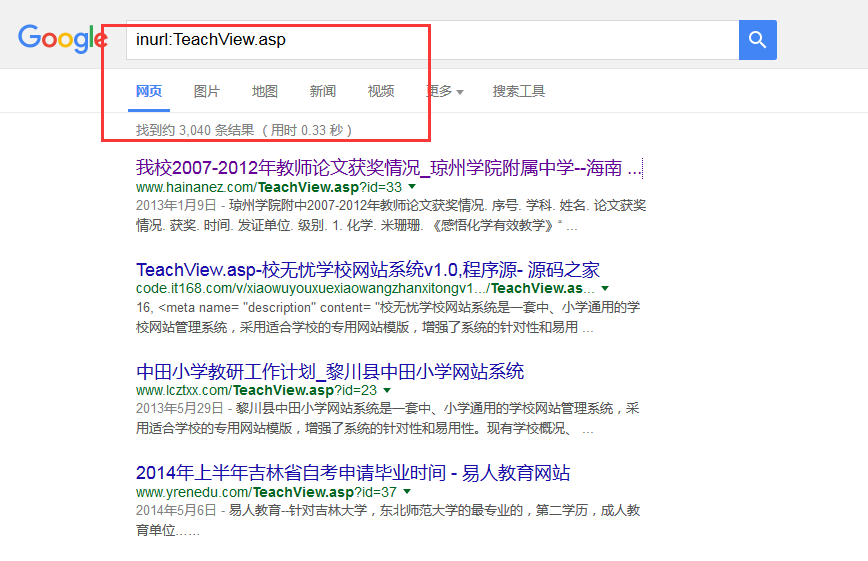The width and height of the screenshot is (868, 561).
Task: Open 搜索工具 options
Action: [519, 91]
